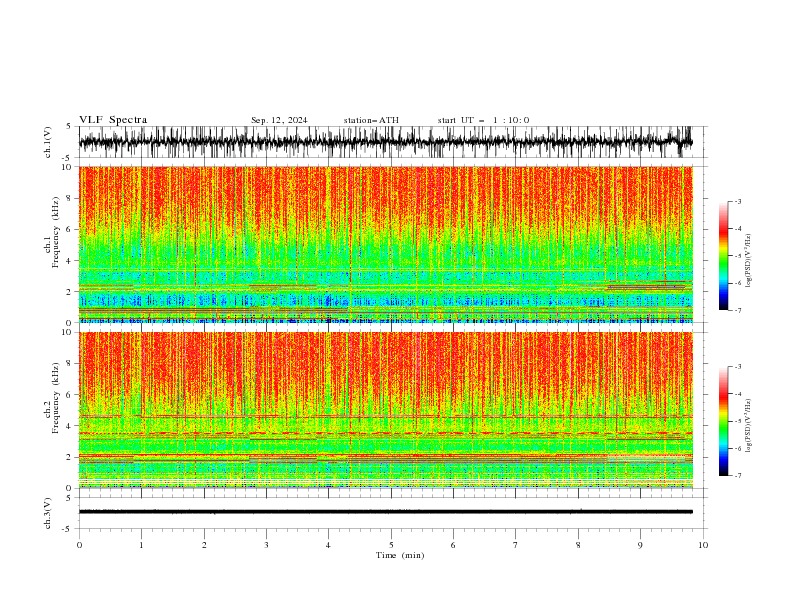Click the ch.1 spectrogram panel
The height and width of the screenshot is (612, 792).
coord(386,244)
